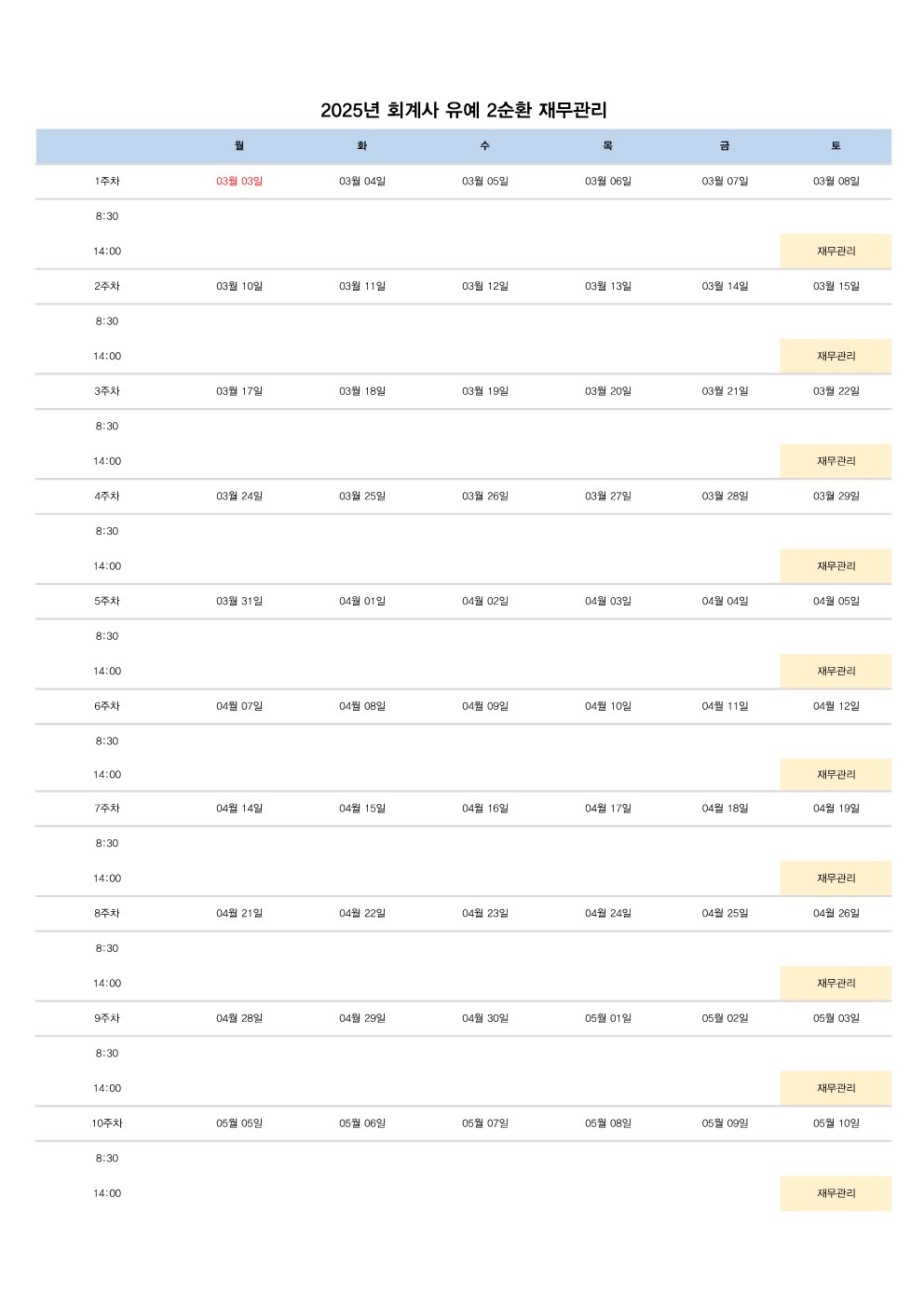Click the 재무관리 cell under 05월 10일
924x1306 pixels.
pyautogui.click(x=836, y=1193)
